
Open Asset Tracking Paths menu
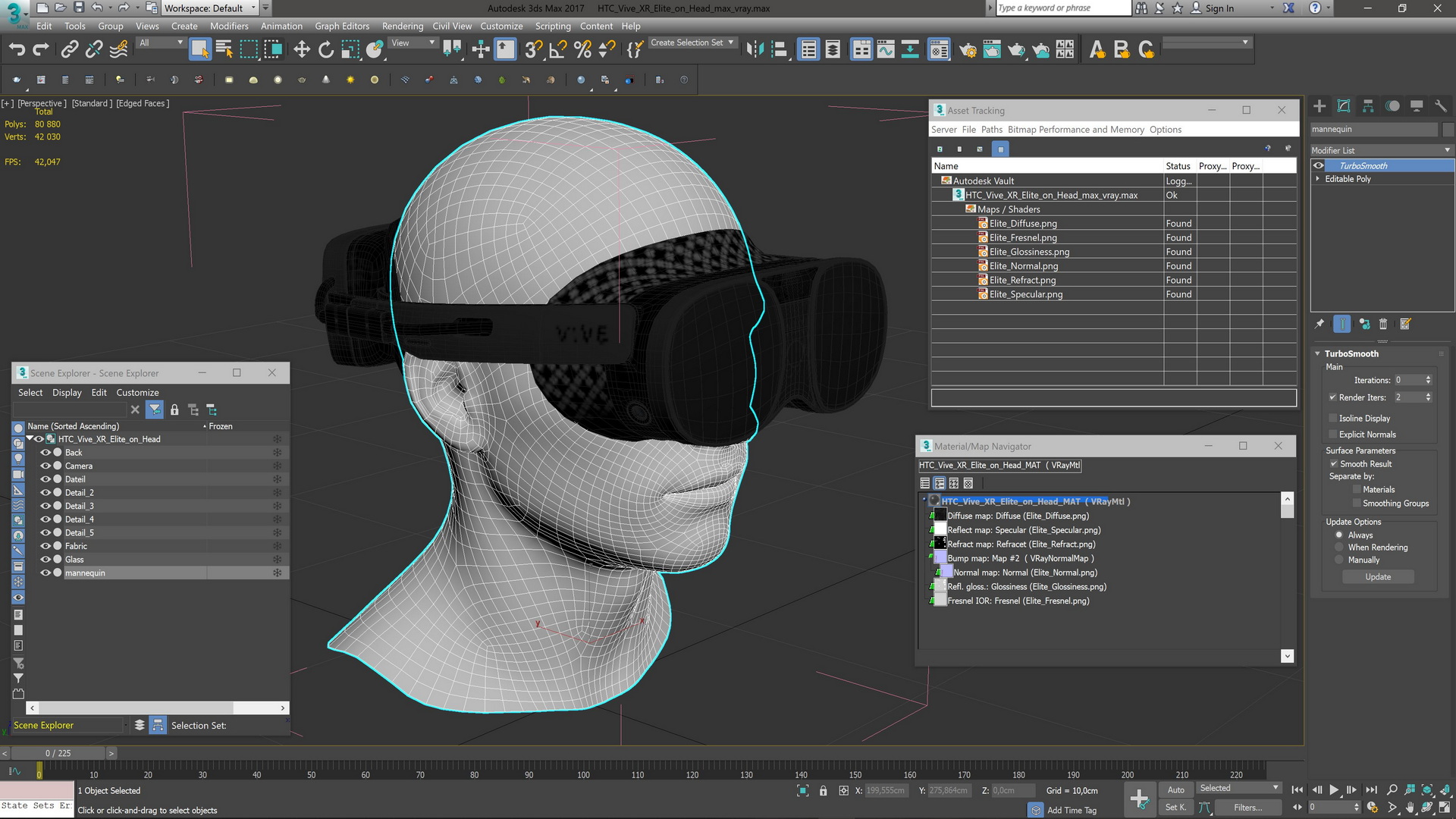pos(991,130)
